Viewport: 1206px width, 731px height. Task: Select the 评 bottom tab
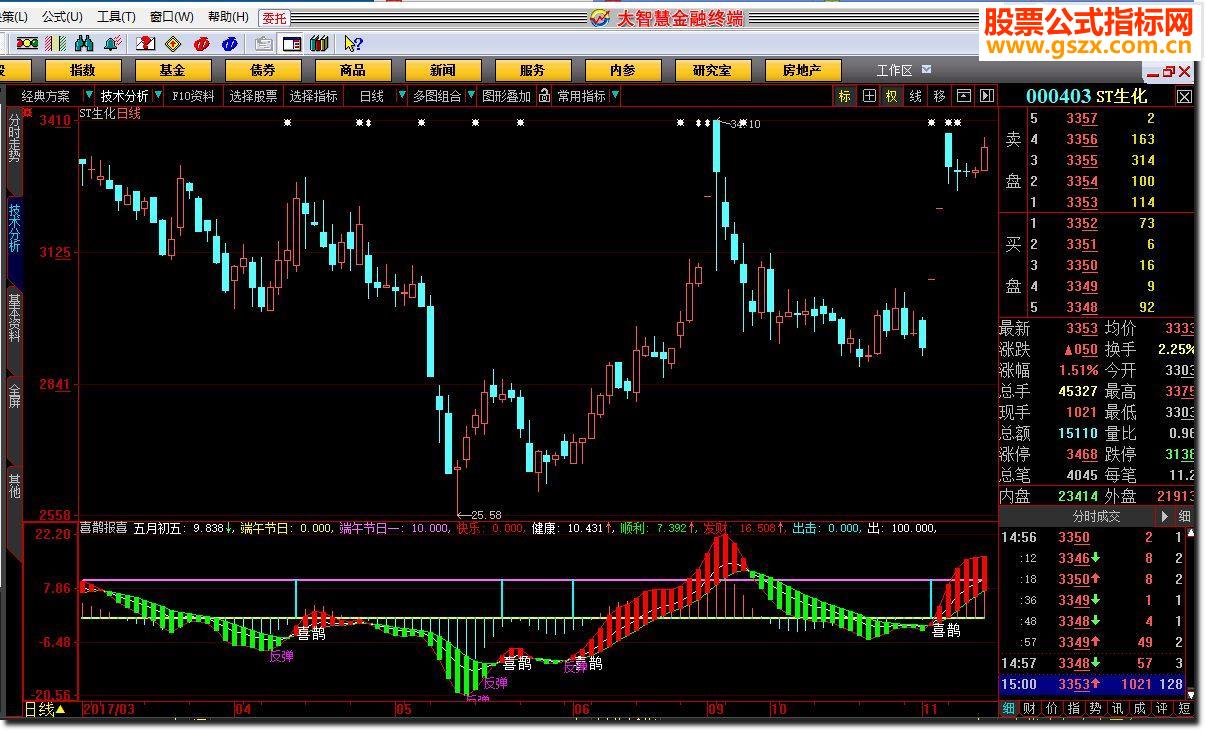click(x=1161, y=709)
